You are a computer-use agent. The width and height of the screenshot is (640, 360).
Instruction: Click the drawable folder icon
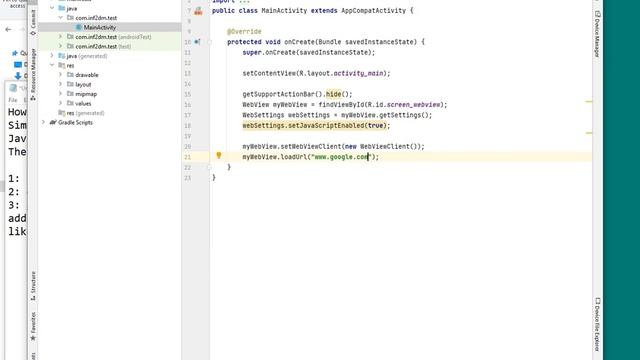click(x=70, y=75)
